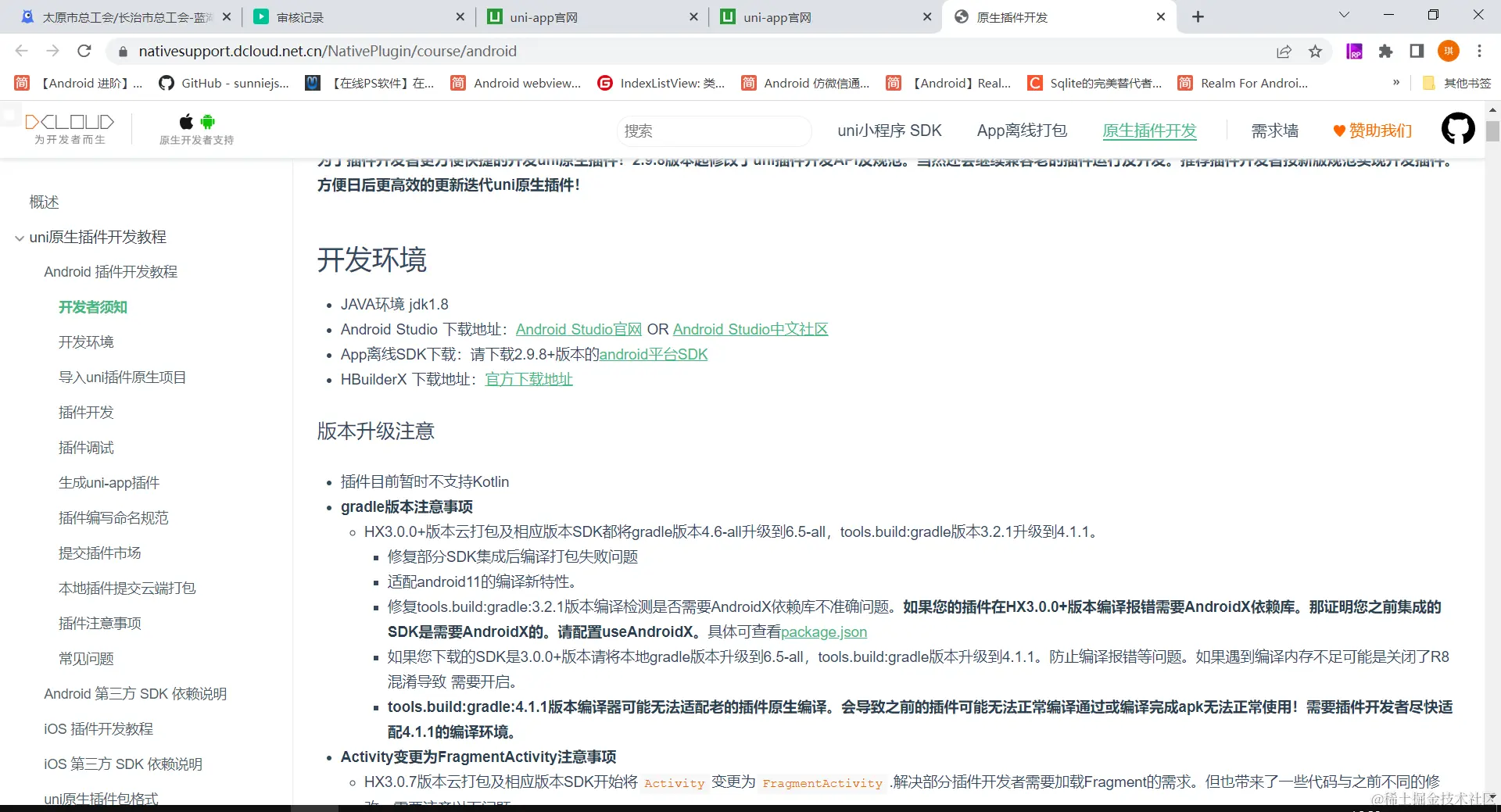
Task: Open the tab search chevron
Action: pyautogui.click(x=1344, y=15)
